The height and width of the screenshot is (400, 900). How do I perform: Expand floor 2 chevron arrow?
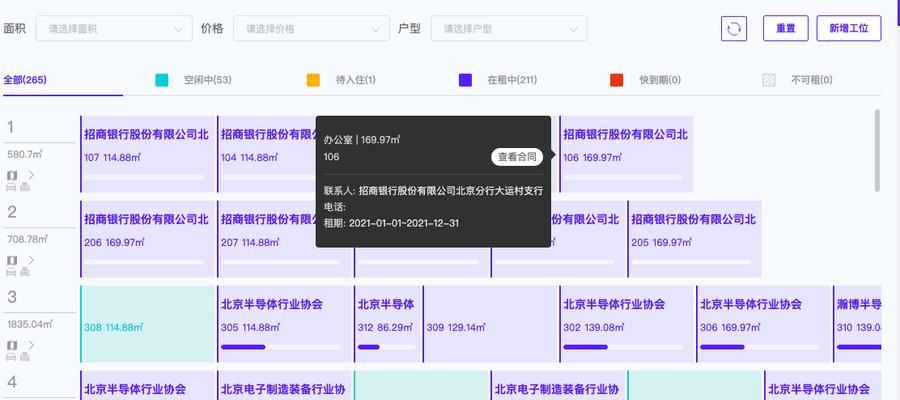31,260
